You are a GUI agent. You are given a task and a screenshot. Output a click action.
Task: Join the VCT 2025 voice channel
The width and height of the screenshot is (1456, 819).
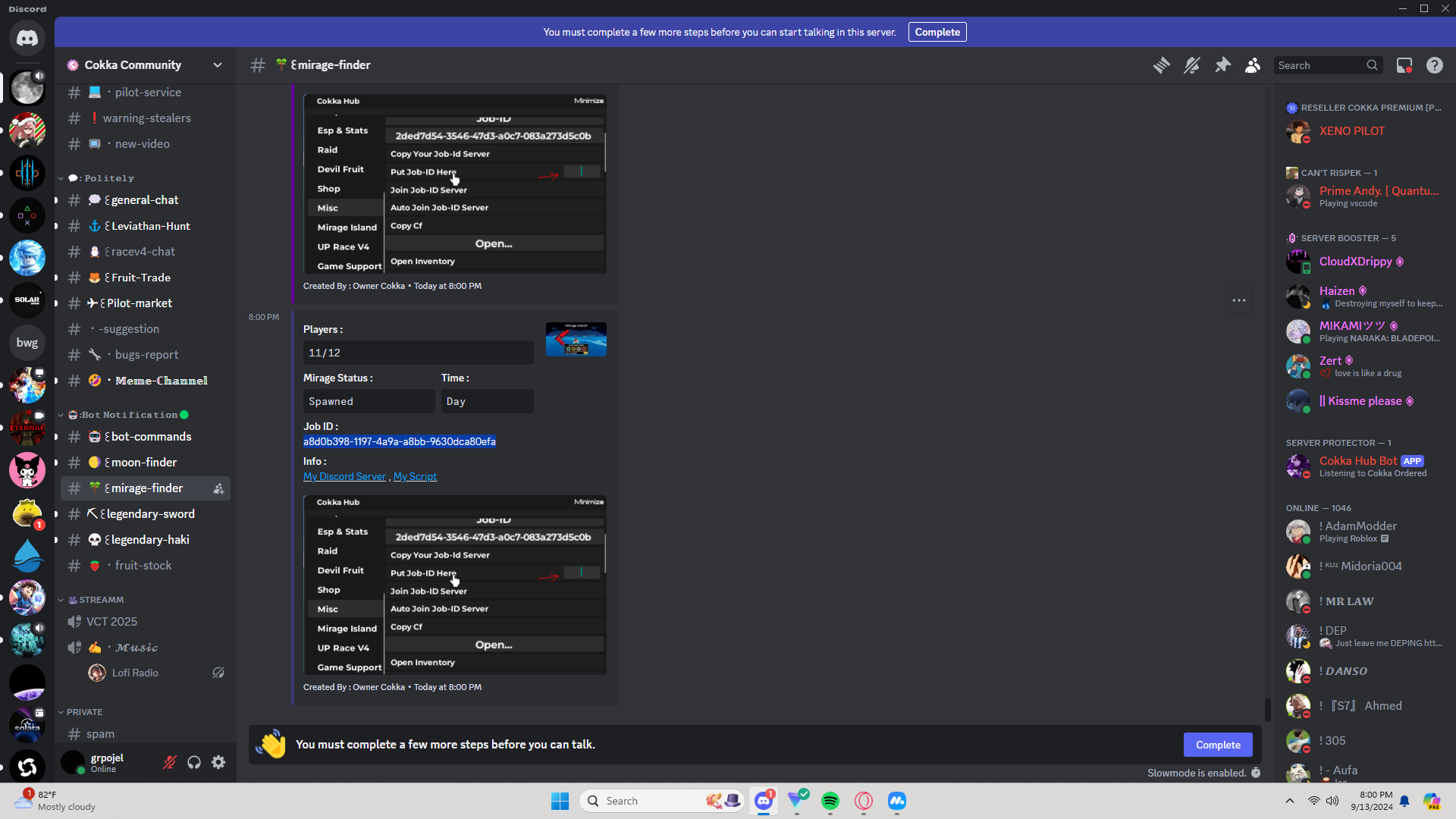[x=146, y=622]
